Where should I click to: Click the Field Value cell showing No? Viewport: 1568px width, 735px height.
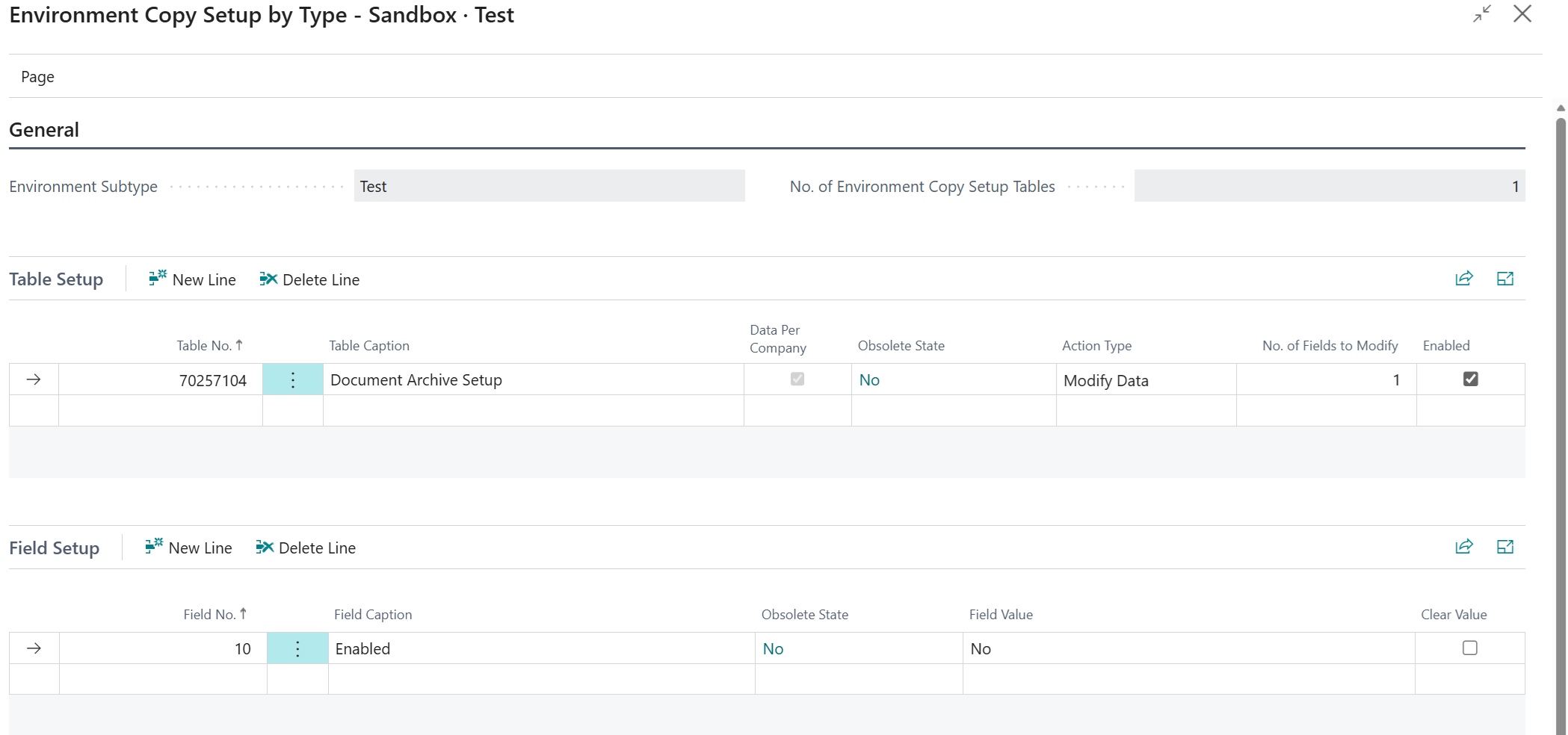(x=1187, y=648)
